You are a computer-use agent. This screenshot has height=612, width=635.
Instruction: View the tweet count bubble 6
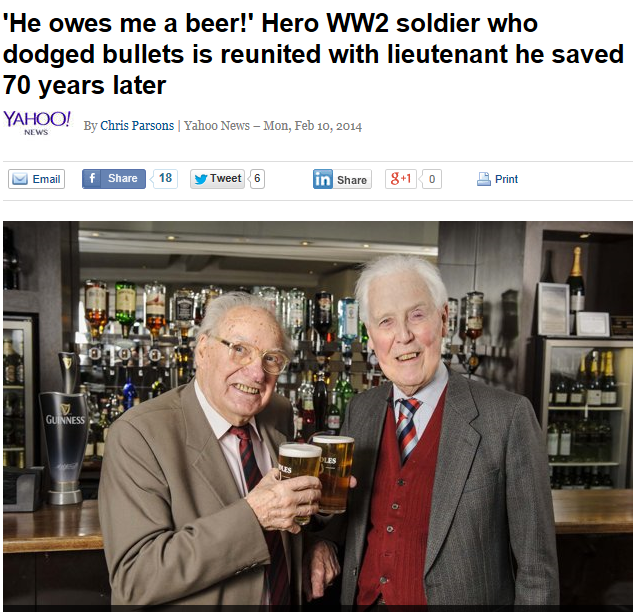pyautogui.click(x=257, y=179)
